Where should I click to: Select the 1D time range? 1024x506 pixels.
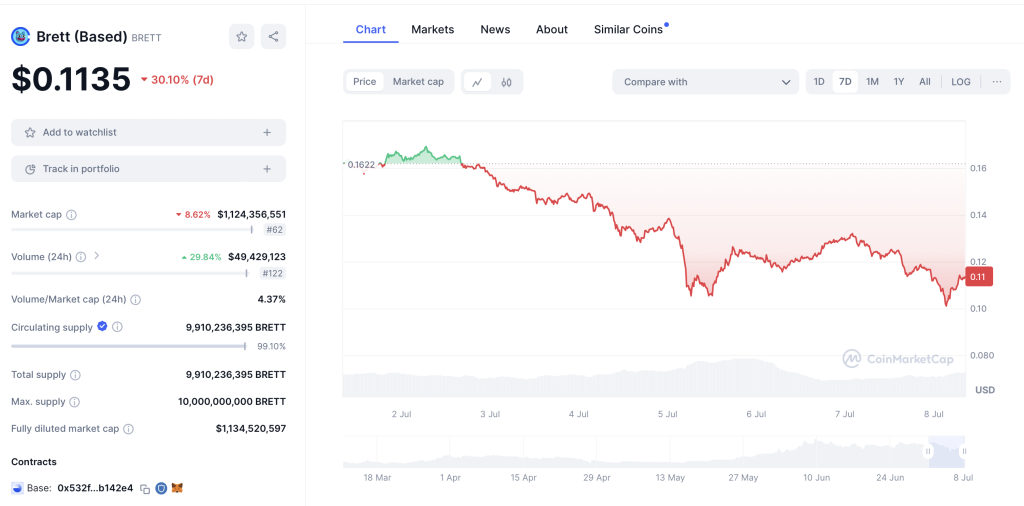click(819, 82)
